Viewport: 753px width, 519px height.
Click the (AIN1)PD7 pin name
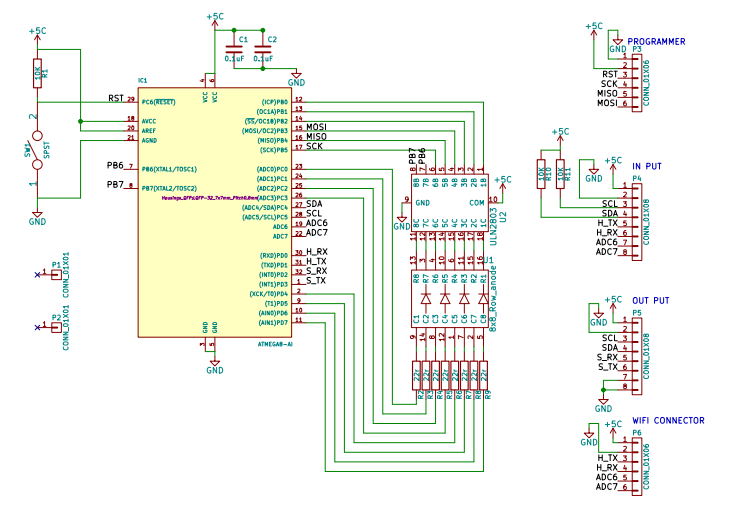pyautogui.click(x=273, y=323)
